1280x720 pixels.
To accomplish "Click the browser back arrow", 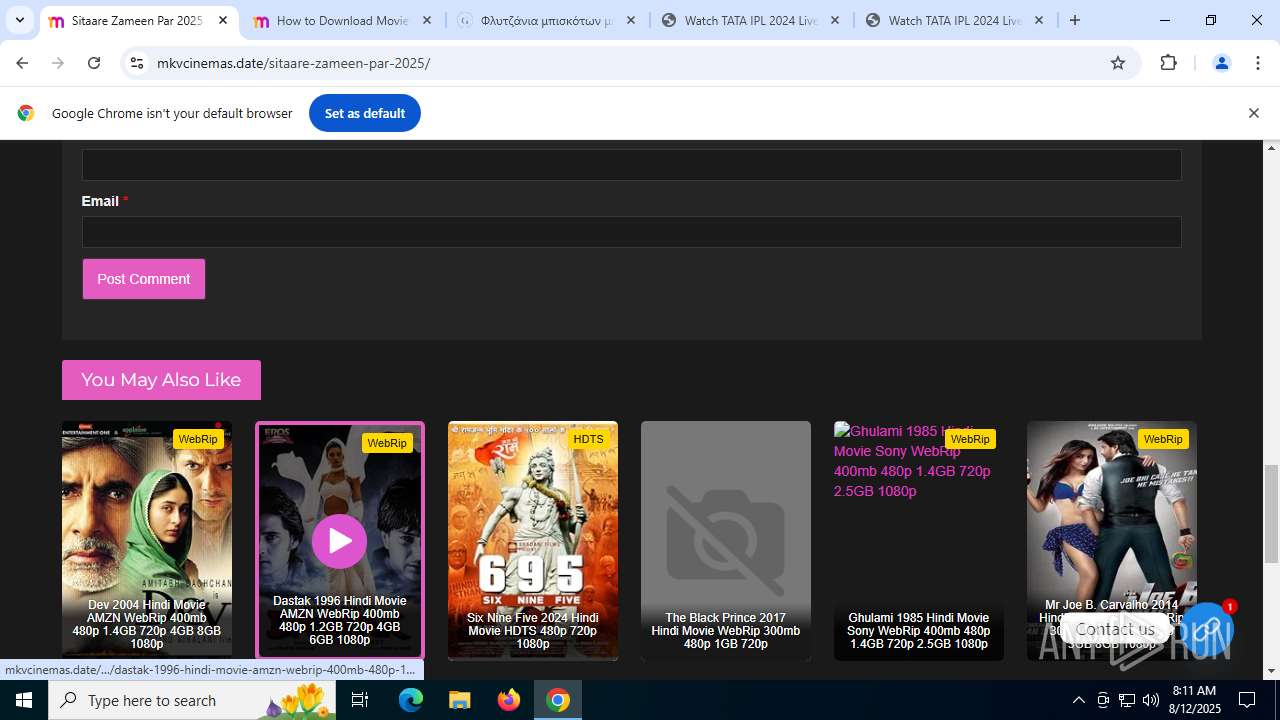I will (22, 63).
